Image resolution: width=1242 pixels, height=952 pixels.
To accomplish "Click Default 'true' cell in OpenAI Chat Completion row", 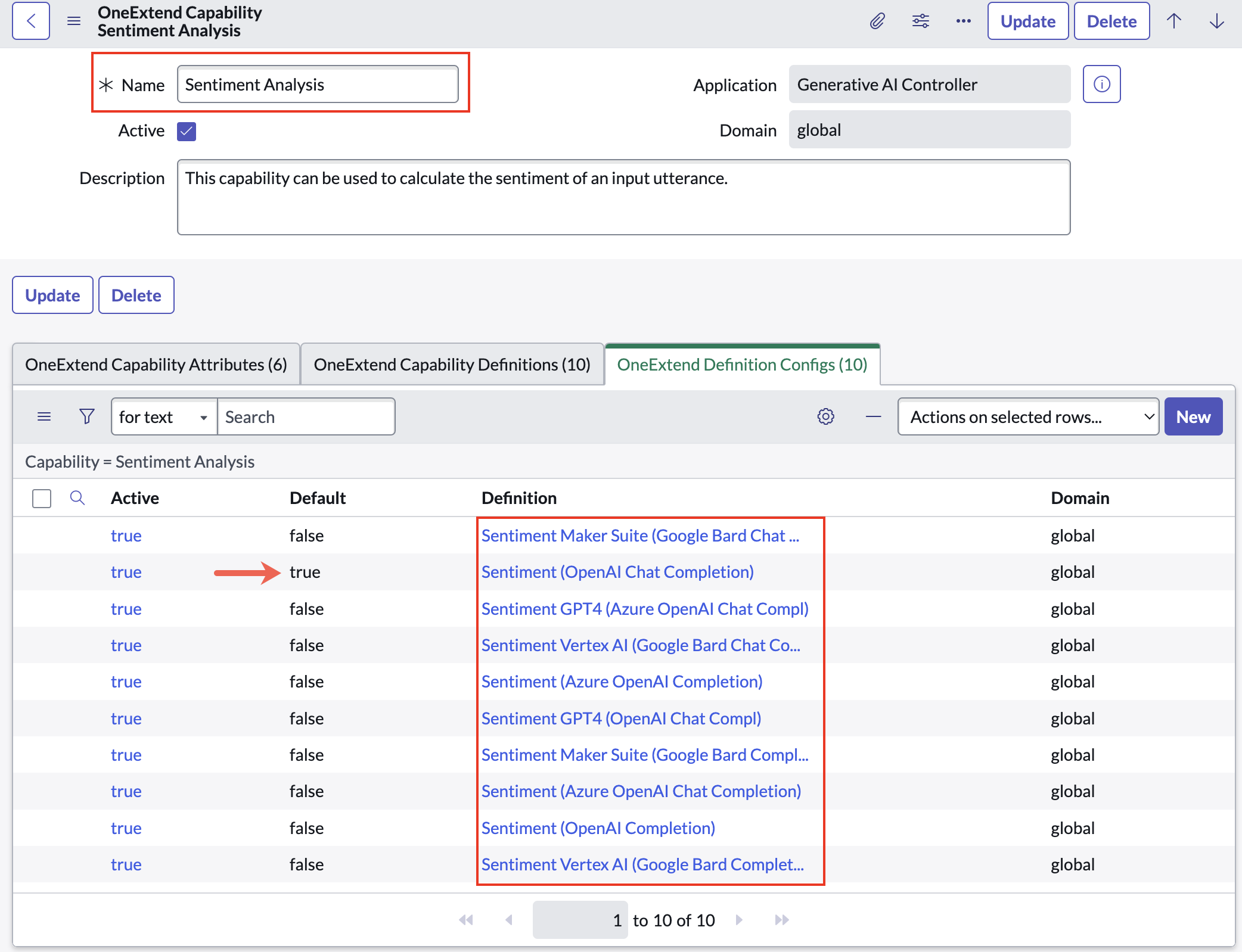I will (x=305, y=572).
